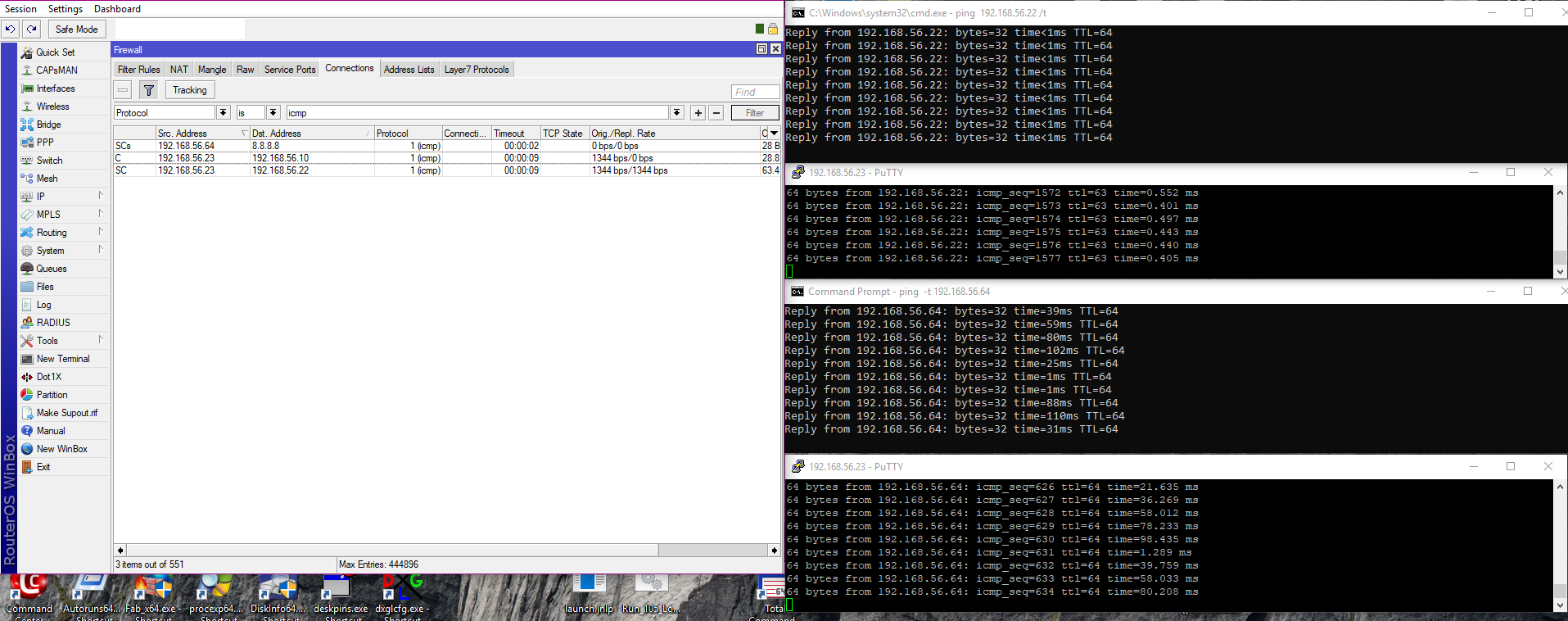This screenshot has height=621, width=1568.
Task: Switch to Raw tab
Action: 246,70
